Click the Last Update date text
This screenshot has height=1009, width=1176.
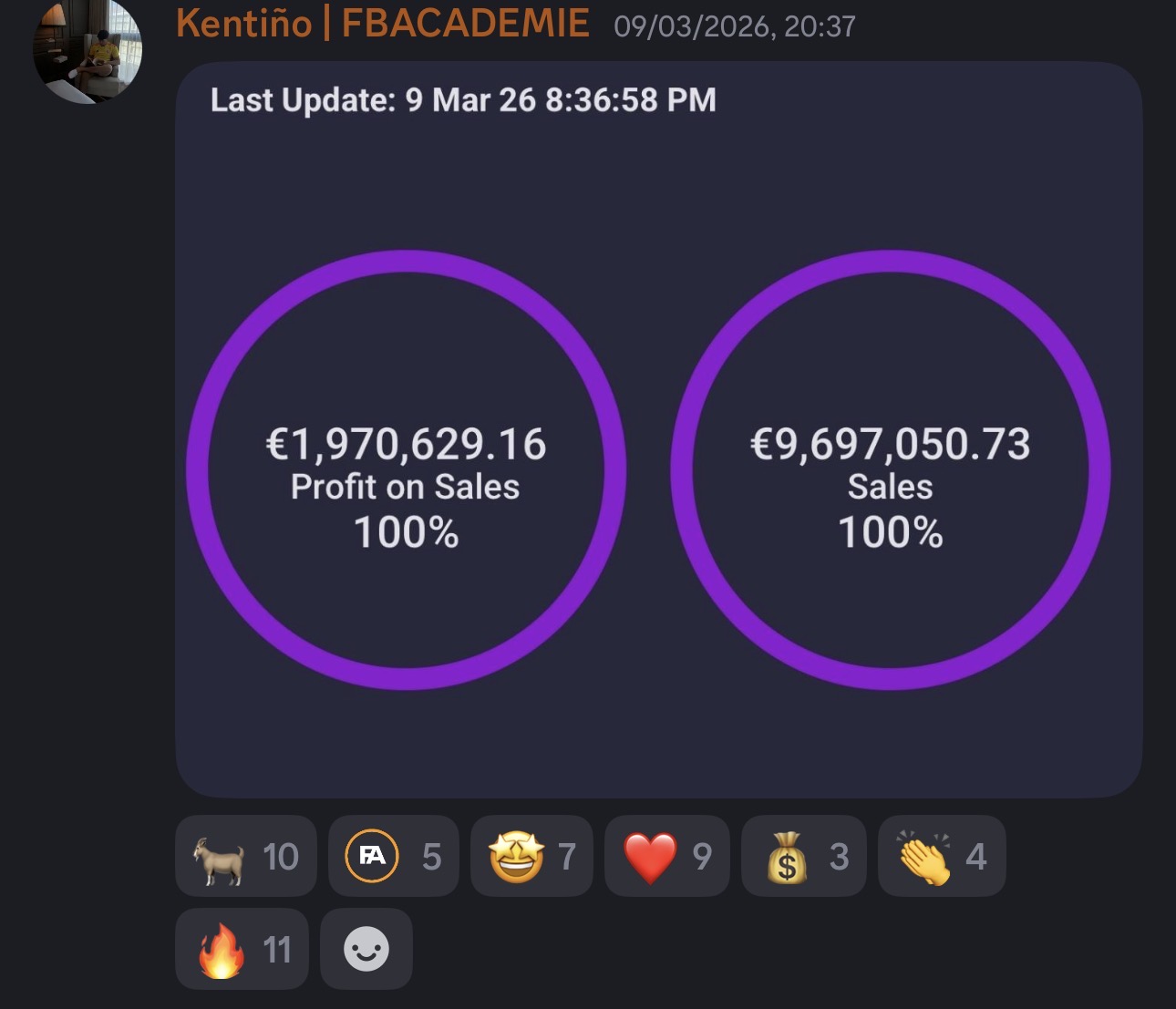(463, 99)
